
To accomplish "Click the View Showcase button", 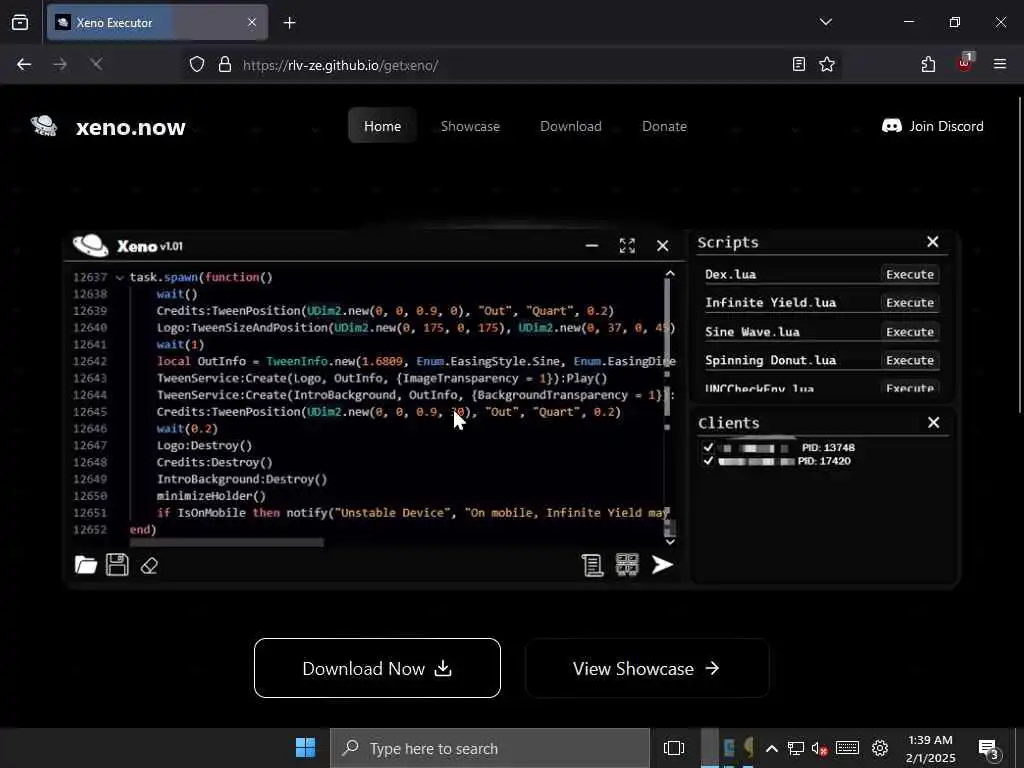I will (647, 668).
